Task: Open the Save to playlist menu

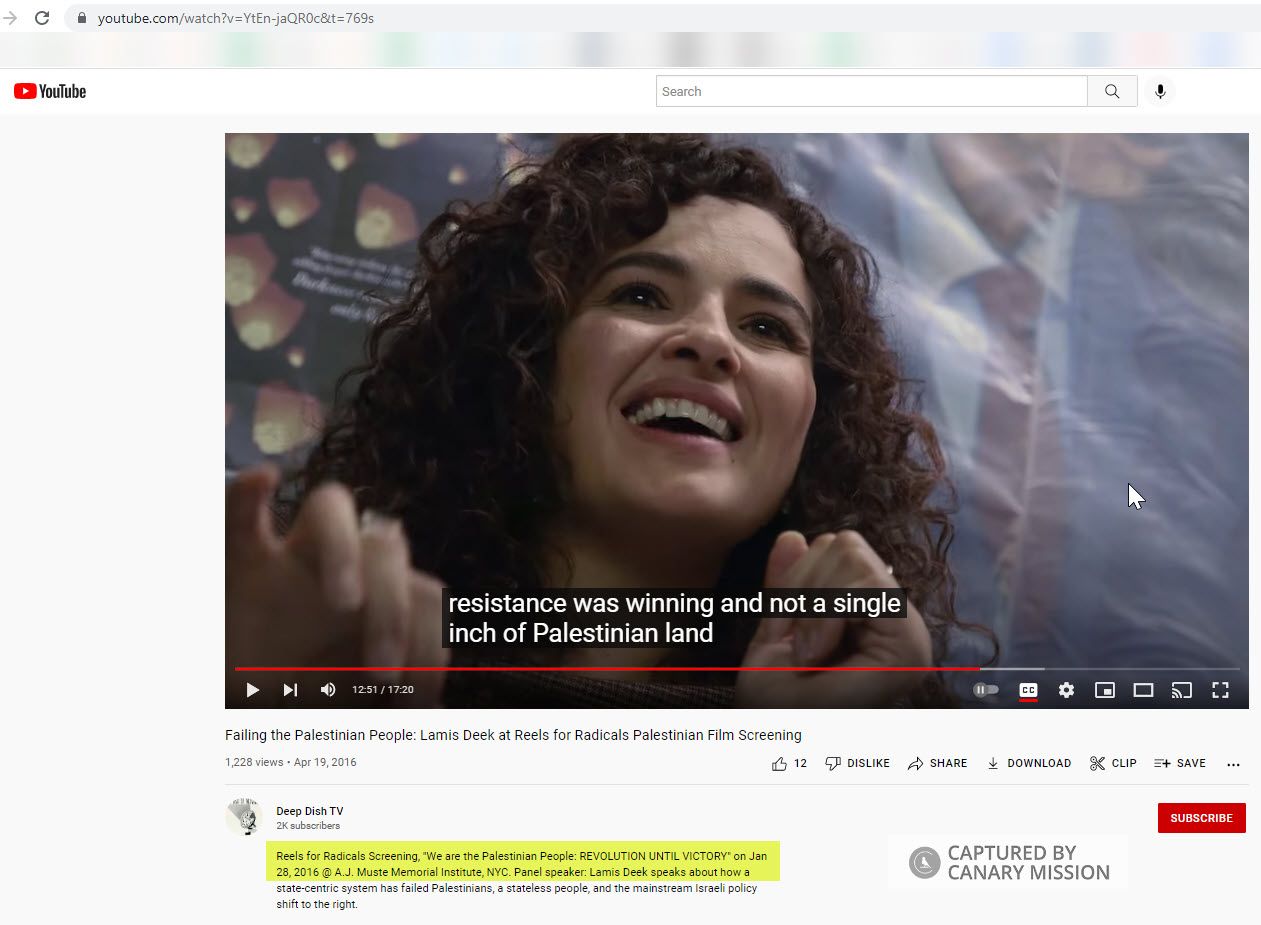Action: 1180,763
